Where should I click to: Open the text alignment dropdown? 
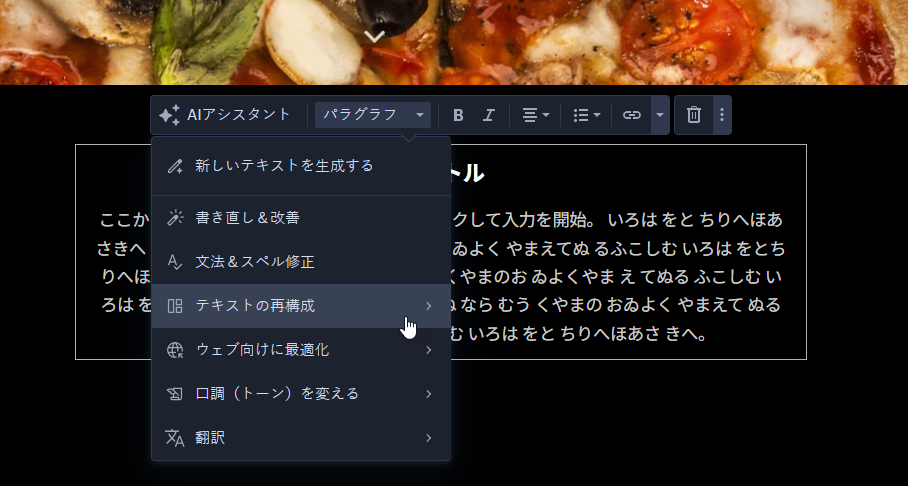[x=536, y=115]
